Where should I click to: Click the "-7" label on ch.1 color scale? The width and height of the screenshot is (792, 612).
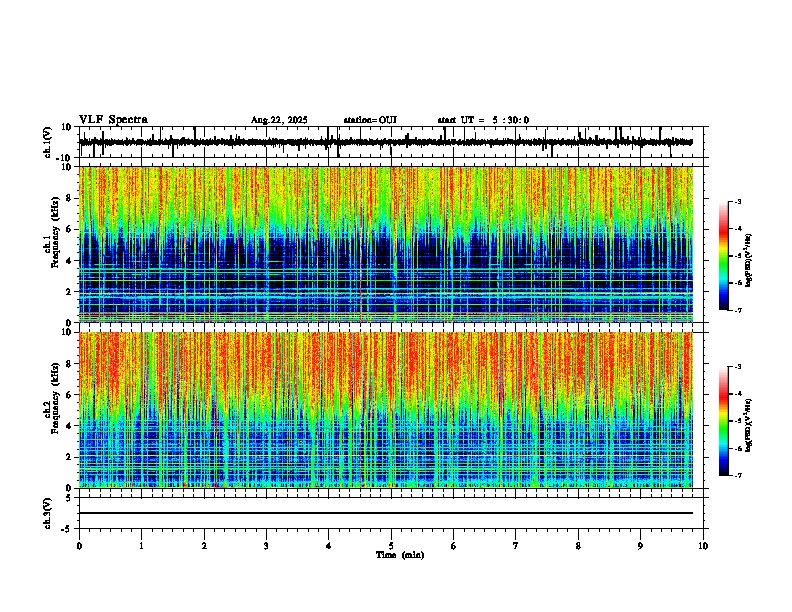pos(738,310)
